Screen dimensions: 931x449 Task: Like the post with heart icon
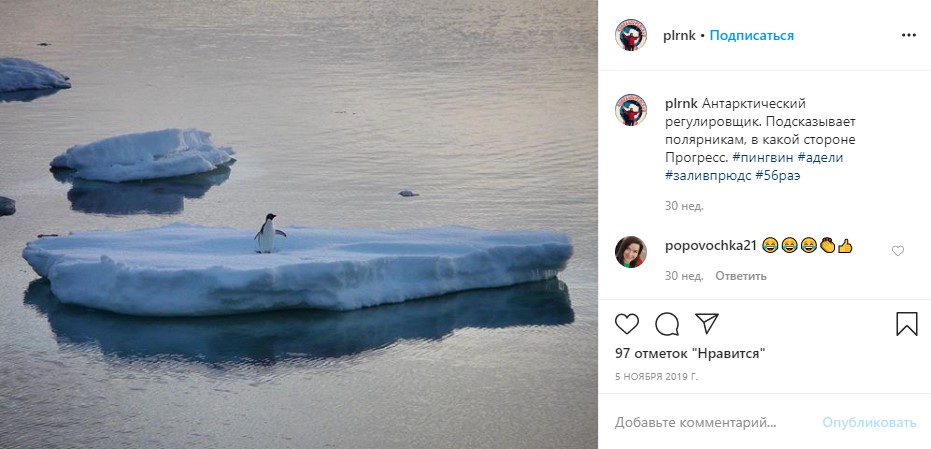tap(627, 324)
